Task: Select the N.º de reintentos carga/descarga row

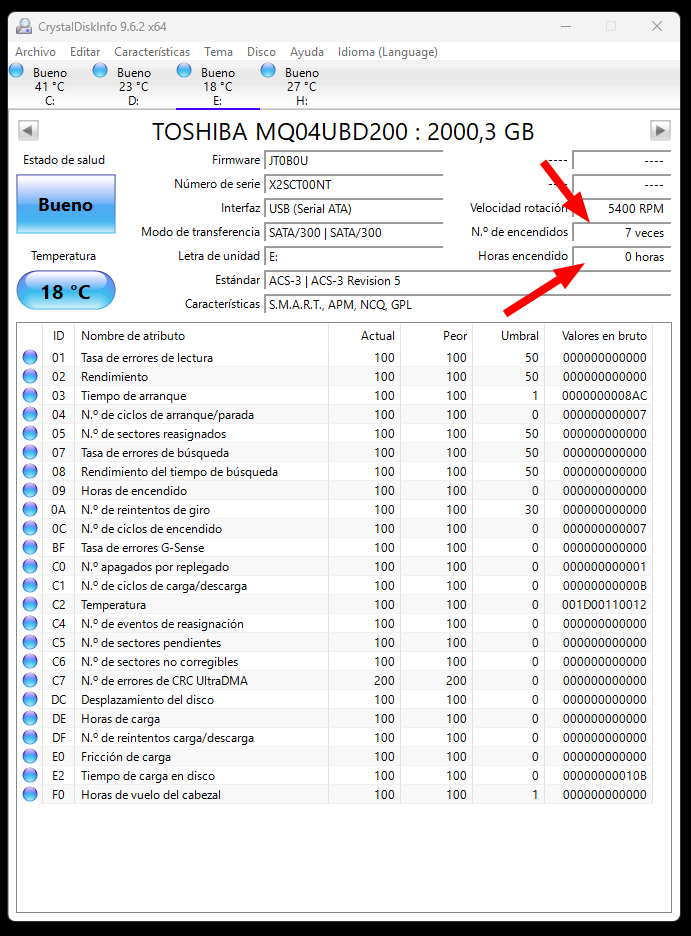Action: click(x=335, y=738)
